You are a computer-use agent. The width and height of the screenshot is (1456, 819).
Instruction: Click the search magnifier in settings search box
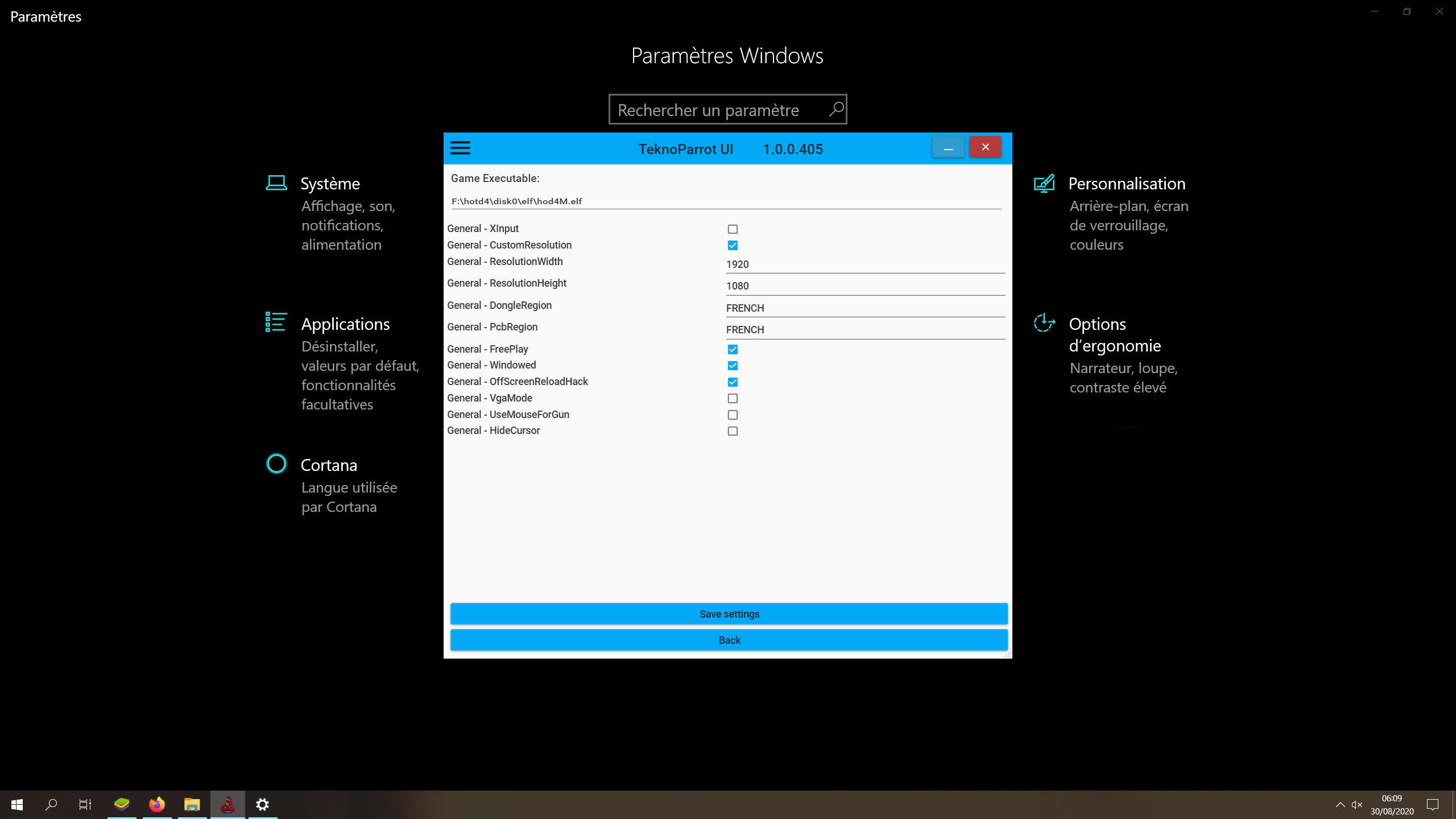click(835, 109)
